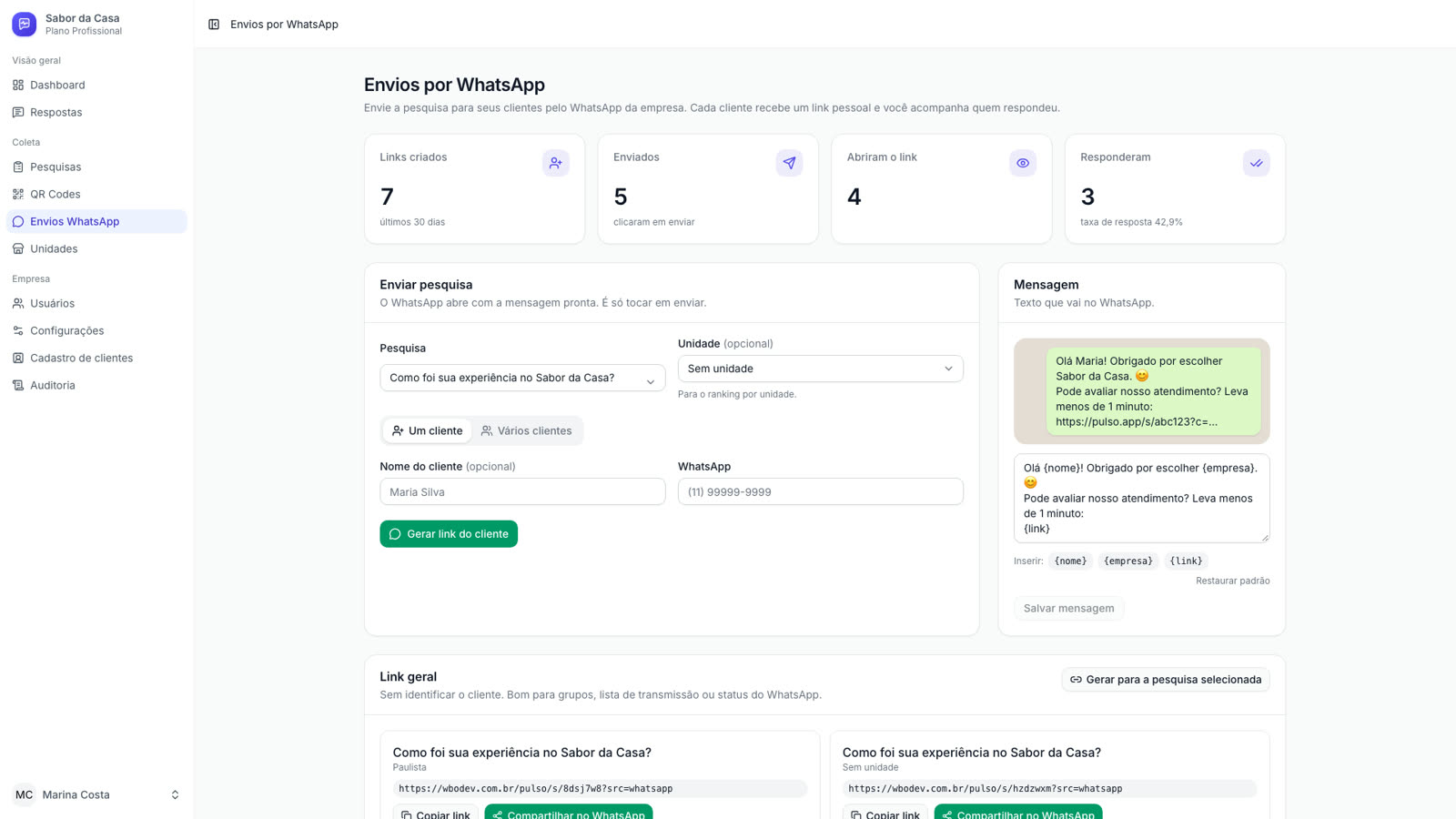The height and width of the screenshot is (819, 1456).
Task: Share Paulista link on WhatsApp
Action: pos(568,814)
